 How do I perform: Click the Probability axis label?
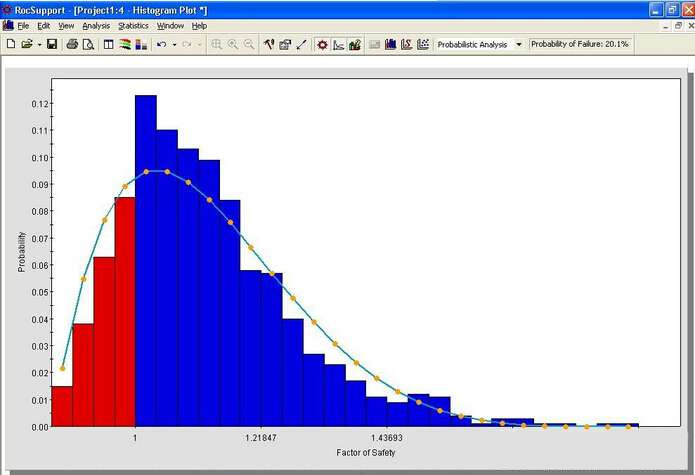pyautogui.click(x=21, y=252)
